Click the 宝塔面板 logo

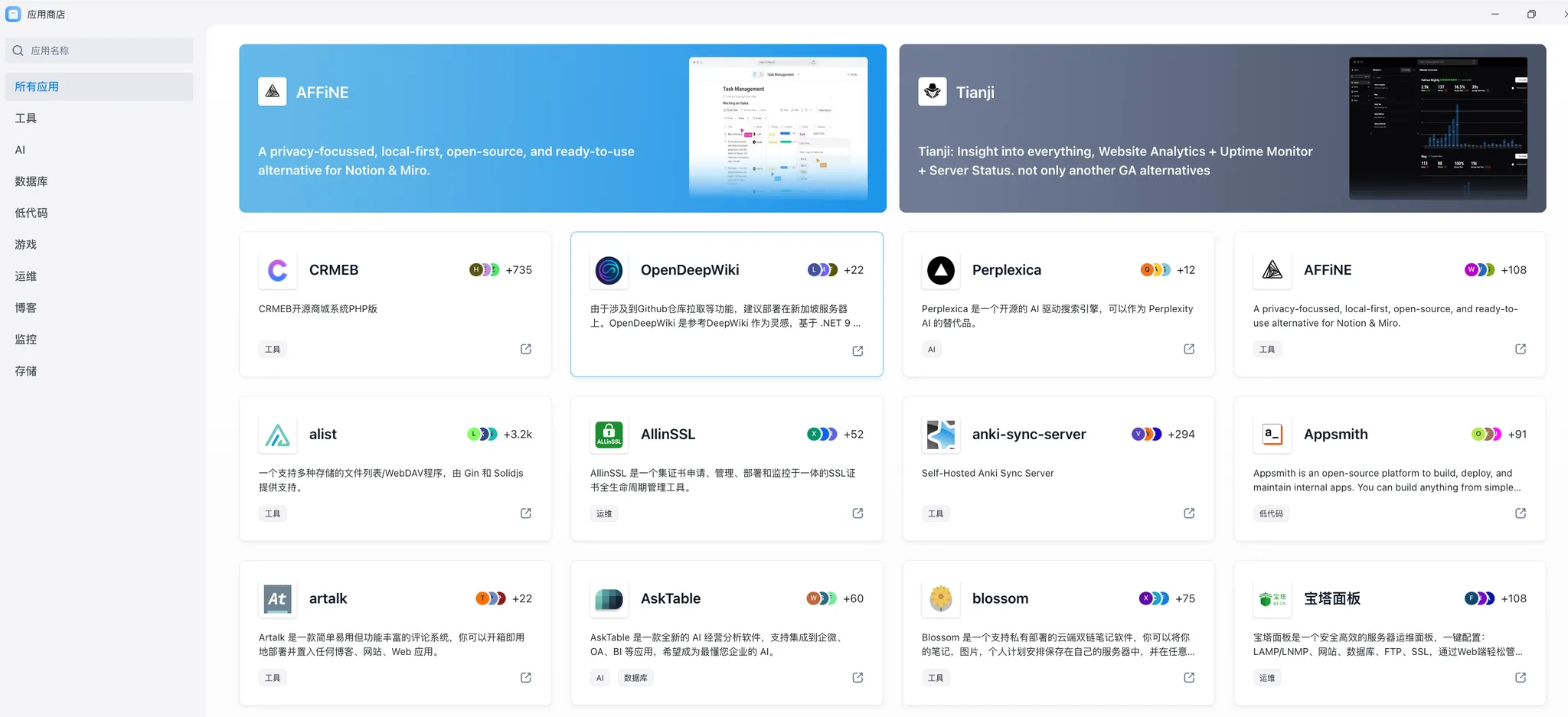pos(1272,598)
